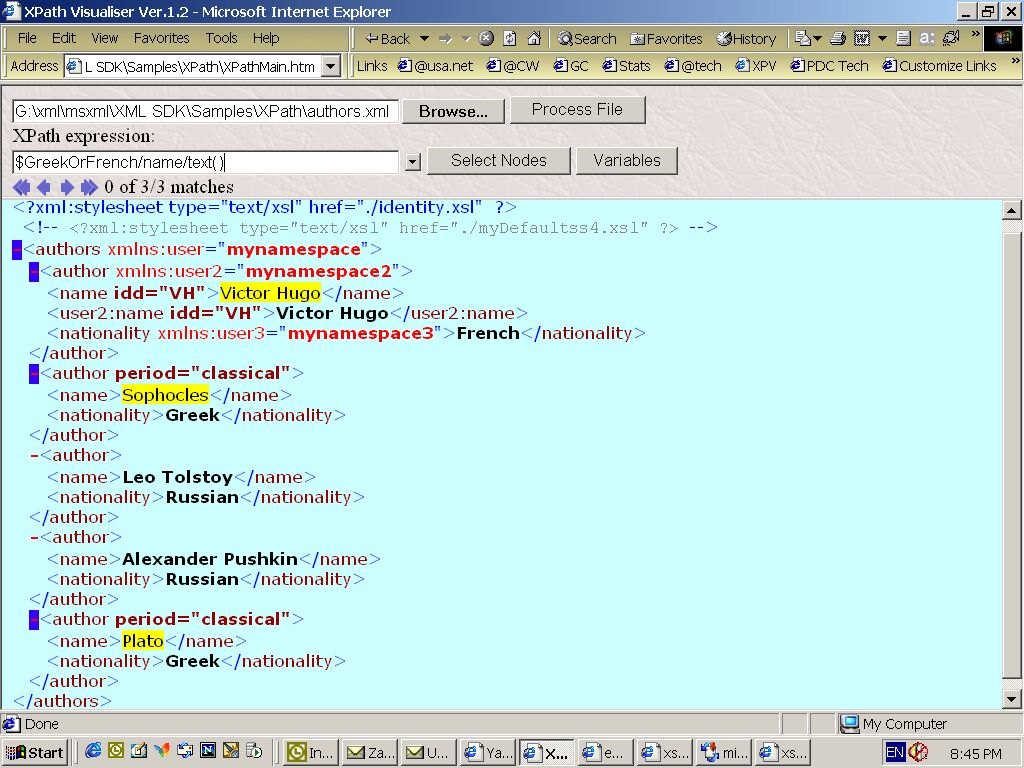Collapse the root authors element

pos(17,249)
